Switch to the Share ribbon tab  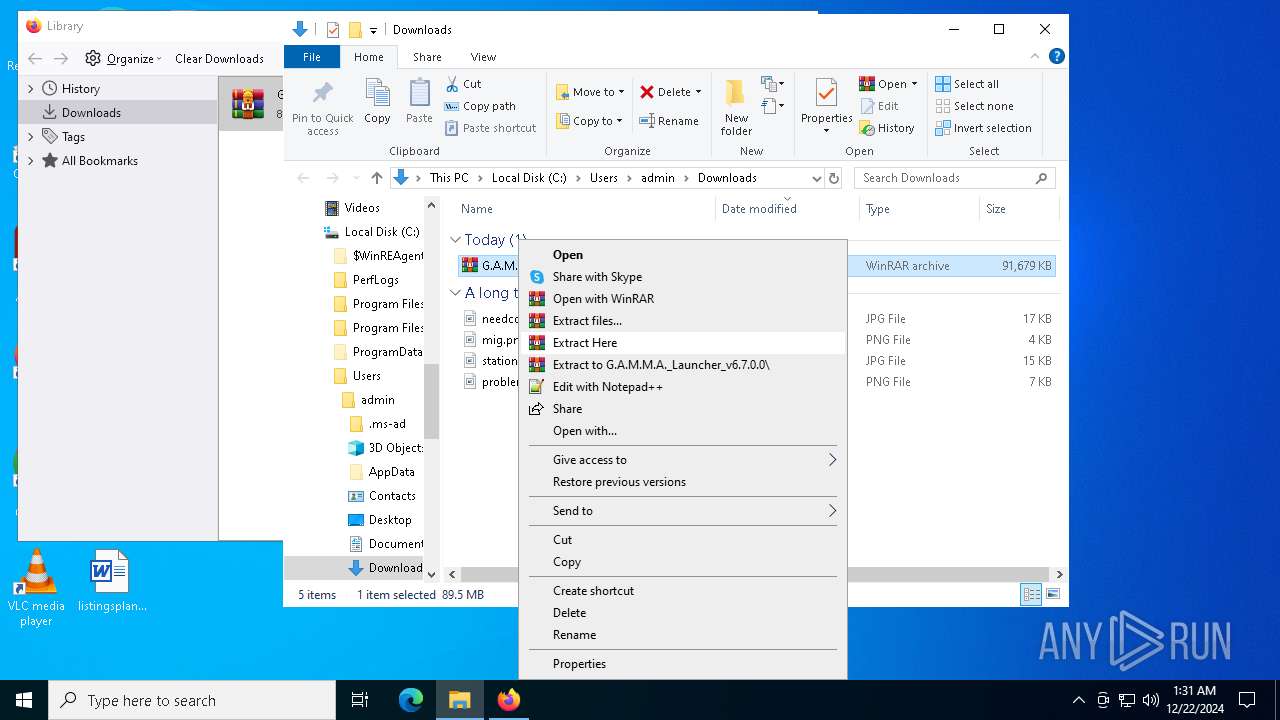(x=427, y=57)
